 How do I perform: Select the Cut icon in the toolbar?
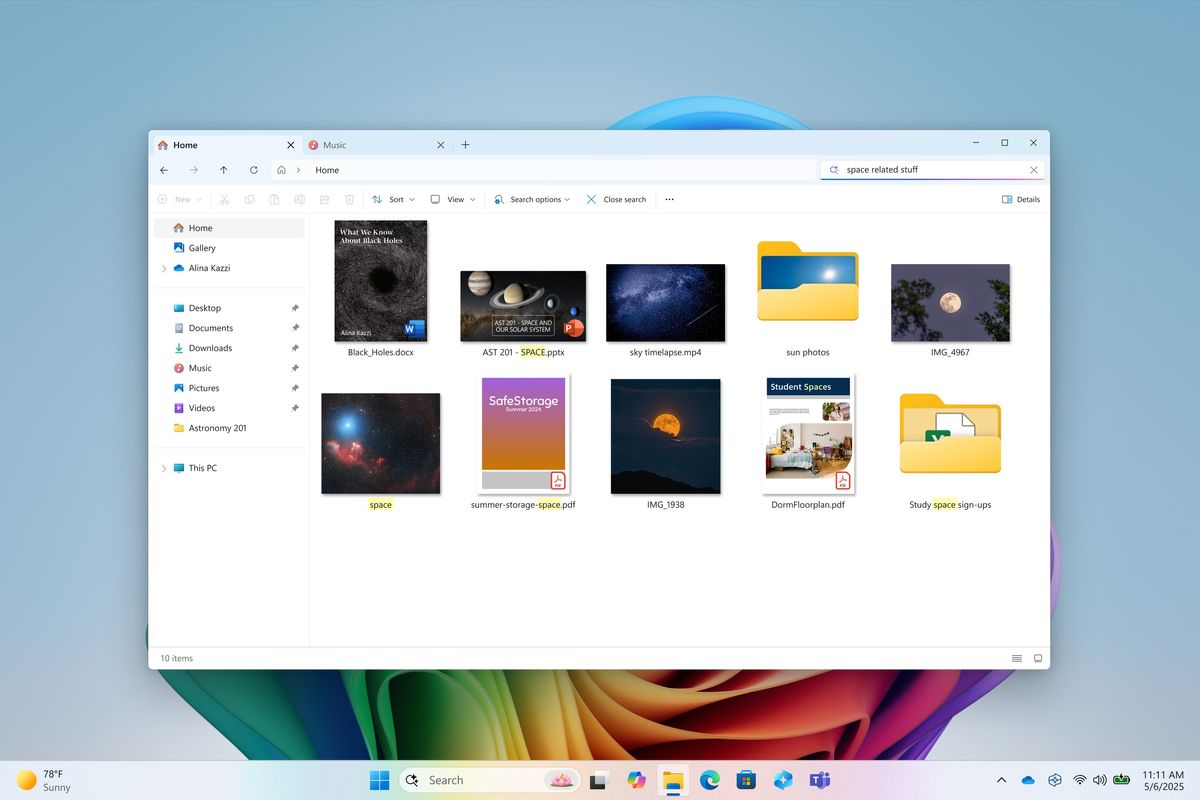pos(227,199)
